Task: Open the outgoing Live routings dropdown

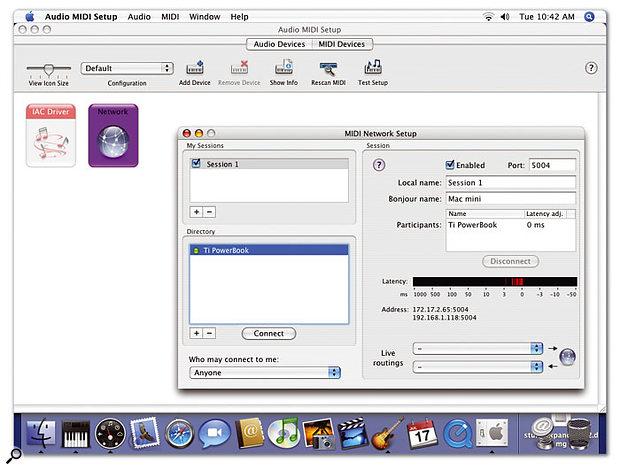Action: (x=478, y=348)
